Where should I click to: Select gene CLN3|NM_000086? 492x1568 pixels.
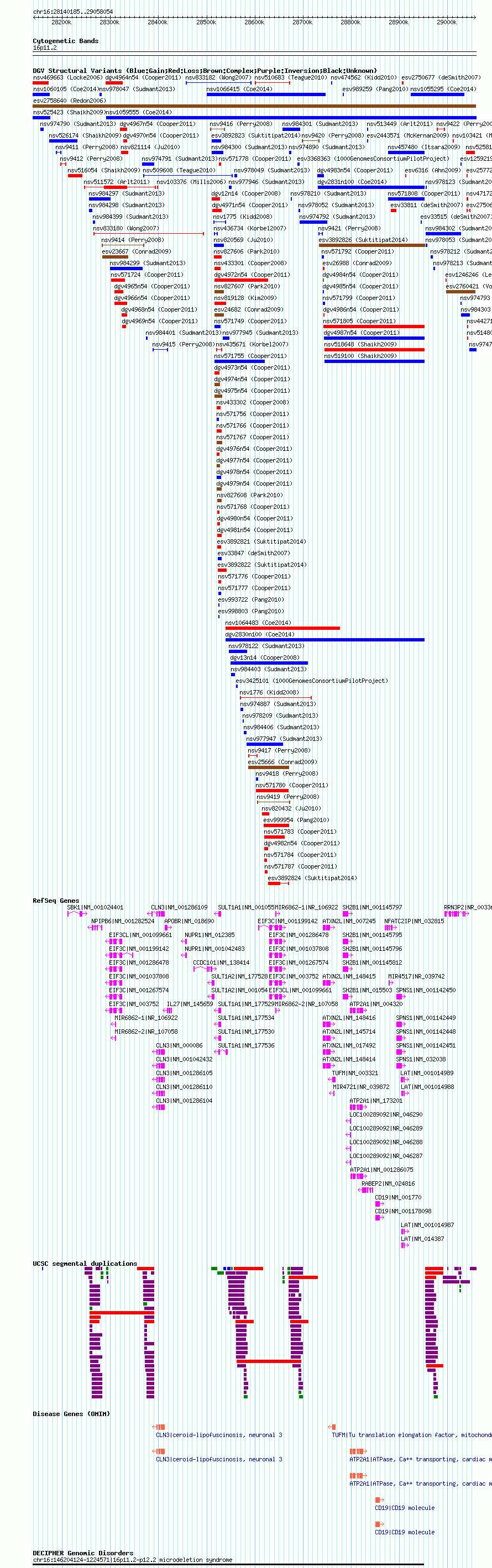[x=179, y=1046]
